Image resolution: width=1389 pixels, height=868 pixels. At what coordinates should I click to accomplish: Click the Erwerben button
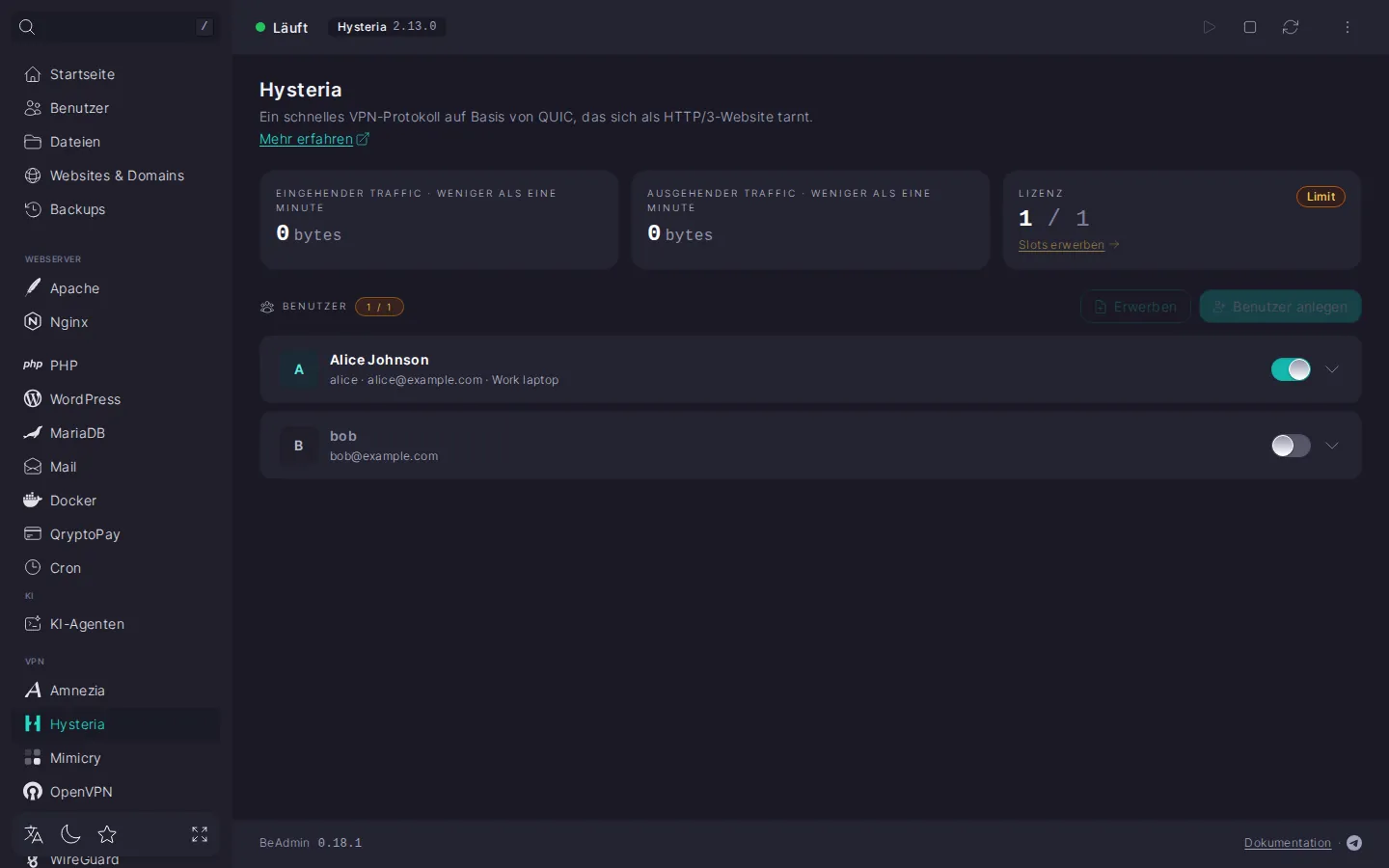coord(1135,307)
